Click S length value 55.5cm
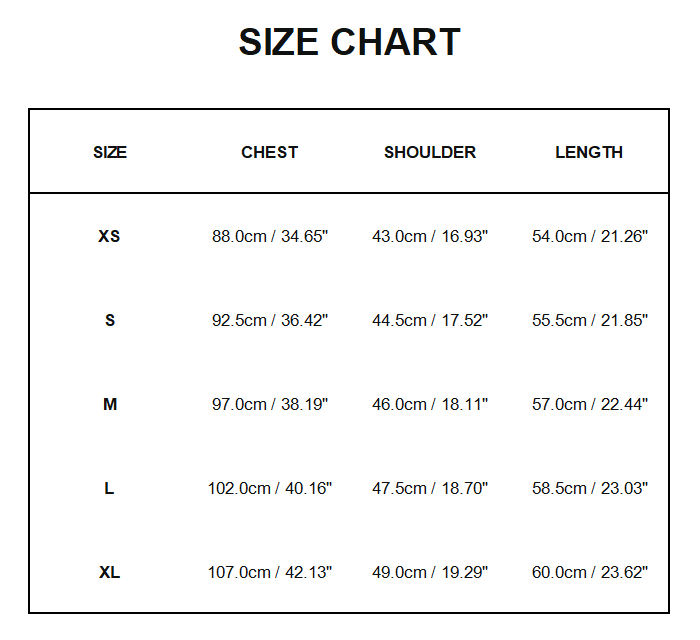The height and width of the screenshot is (640, 700). pos(590,321)
